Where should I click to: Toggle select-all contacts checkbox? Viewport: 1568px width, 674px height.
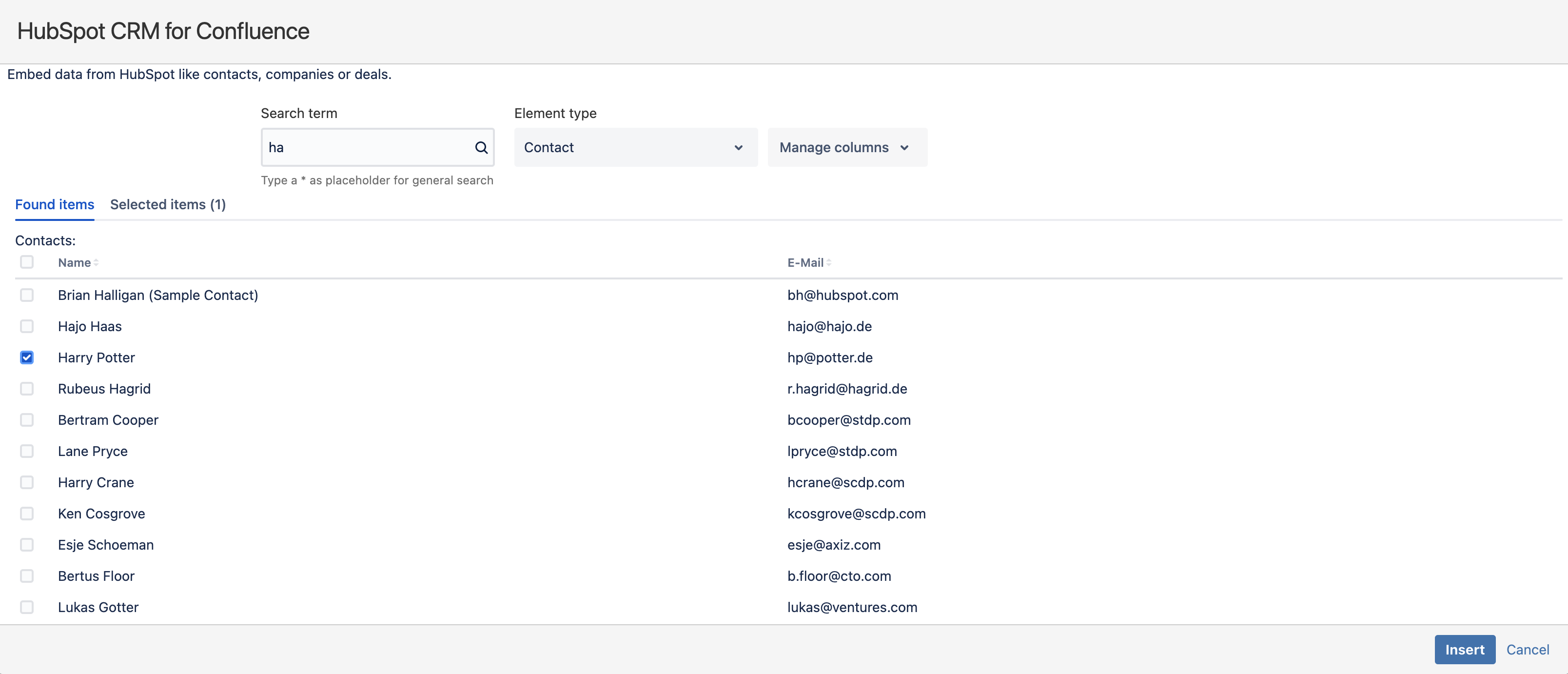pos(27,262)
